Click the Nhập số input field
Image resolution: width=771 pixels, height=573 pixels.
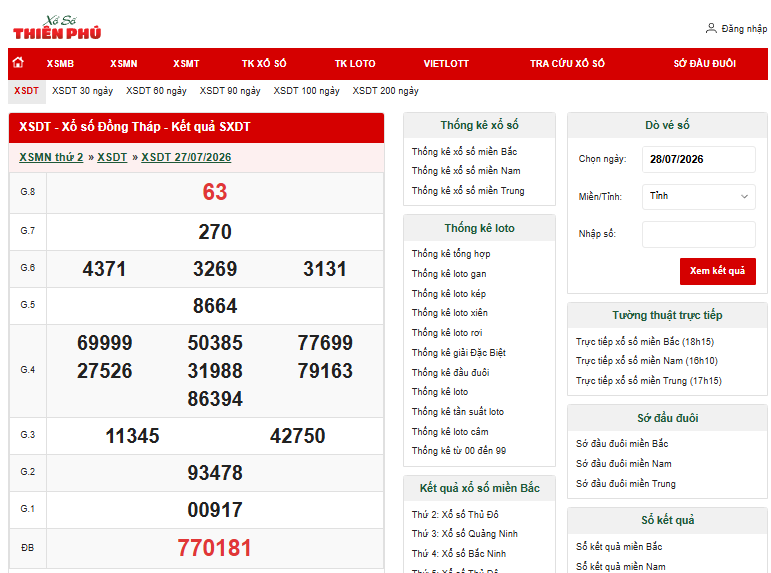click(698, 234)
